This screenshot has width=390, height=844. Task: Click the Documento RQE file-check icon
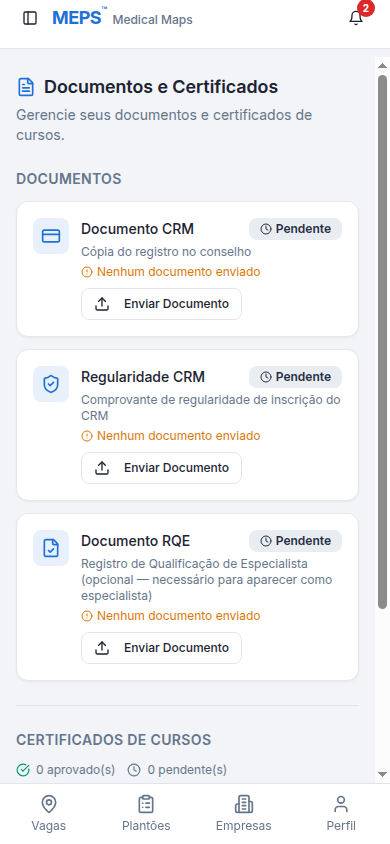pos(51,548)
